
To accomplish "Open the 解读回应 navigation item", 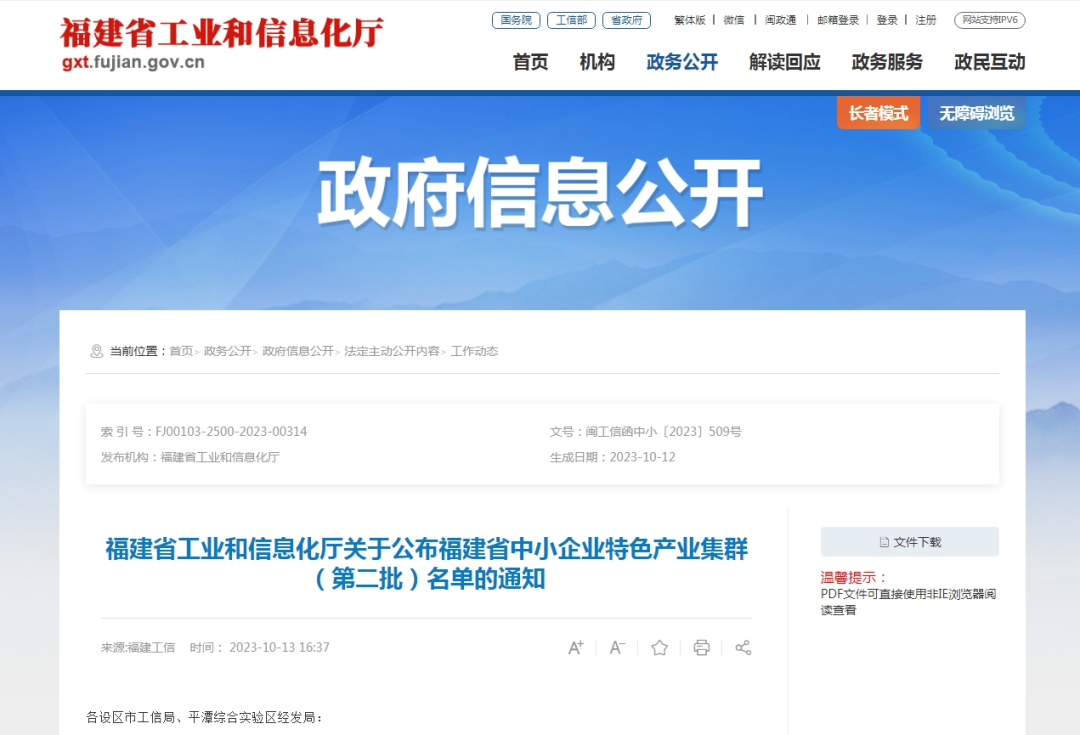I will tap(785, 62).
